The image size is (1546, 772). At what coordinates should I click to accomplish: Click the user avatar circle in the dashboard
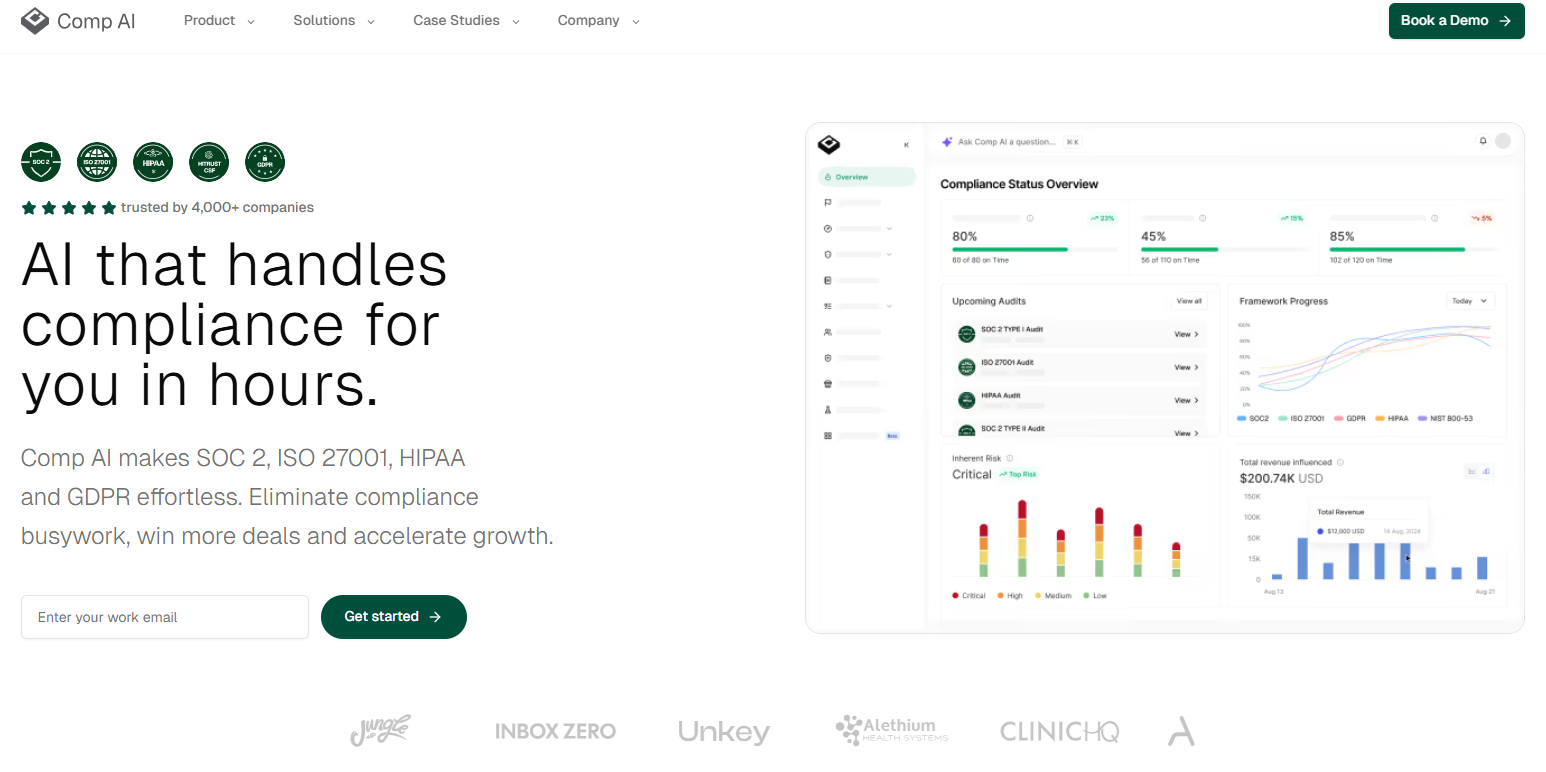(1503, 141)
